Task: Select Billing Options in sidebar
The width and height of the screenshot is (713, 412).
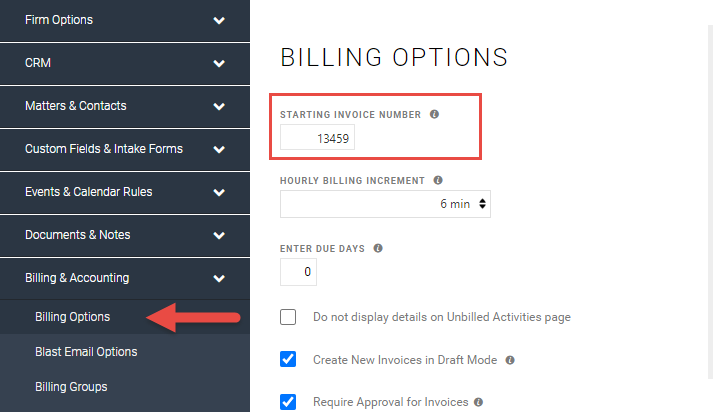Action: click(73, 317)
